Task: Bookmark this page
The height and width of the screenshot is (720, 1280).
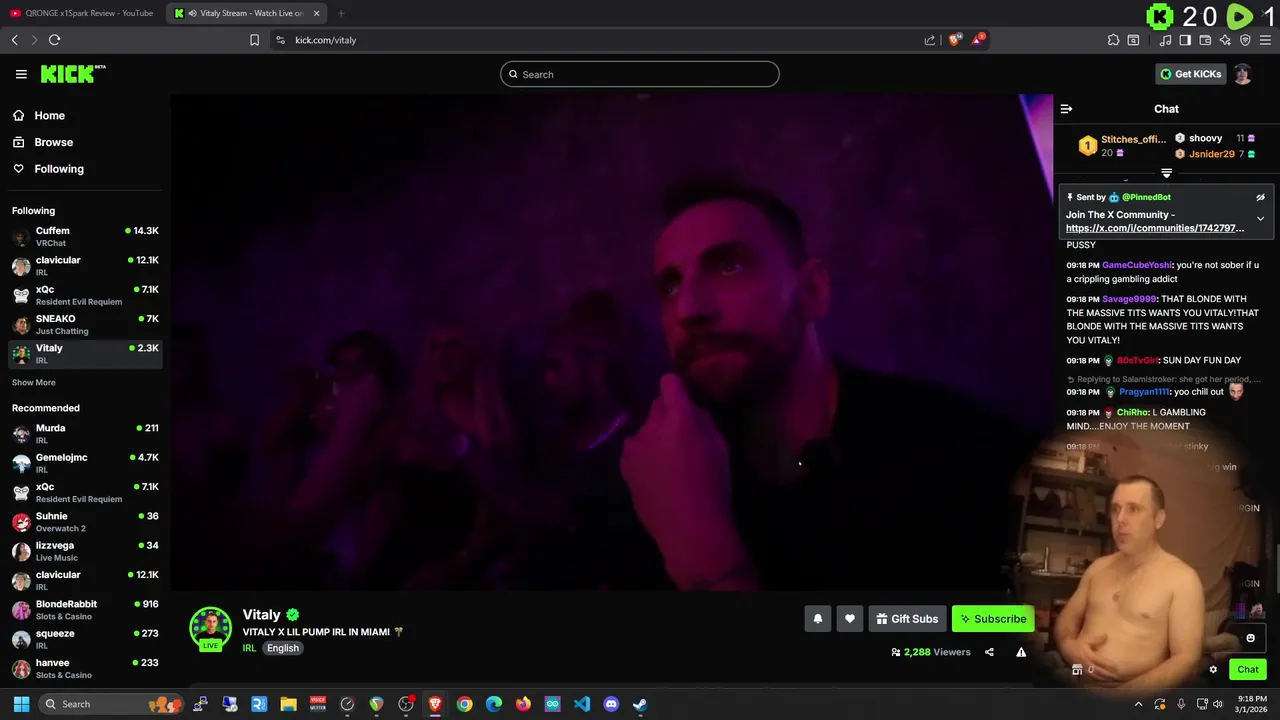Action: [x=254, y=40]
